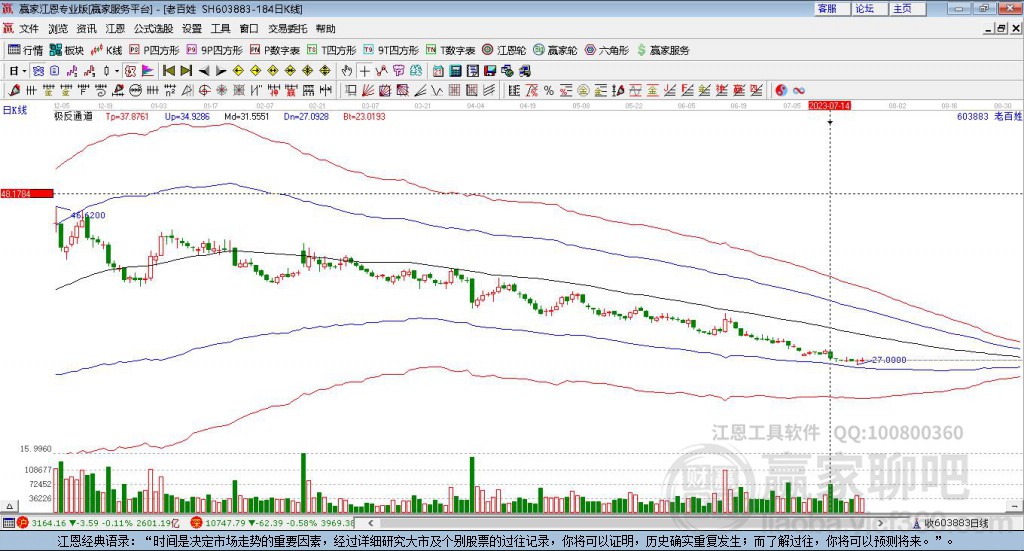The height and width of the screenshot is (551, 1024).
Task: Open the 江恩轮 Gann wheel
Action: click(x=504, y=50)
